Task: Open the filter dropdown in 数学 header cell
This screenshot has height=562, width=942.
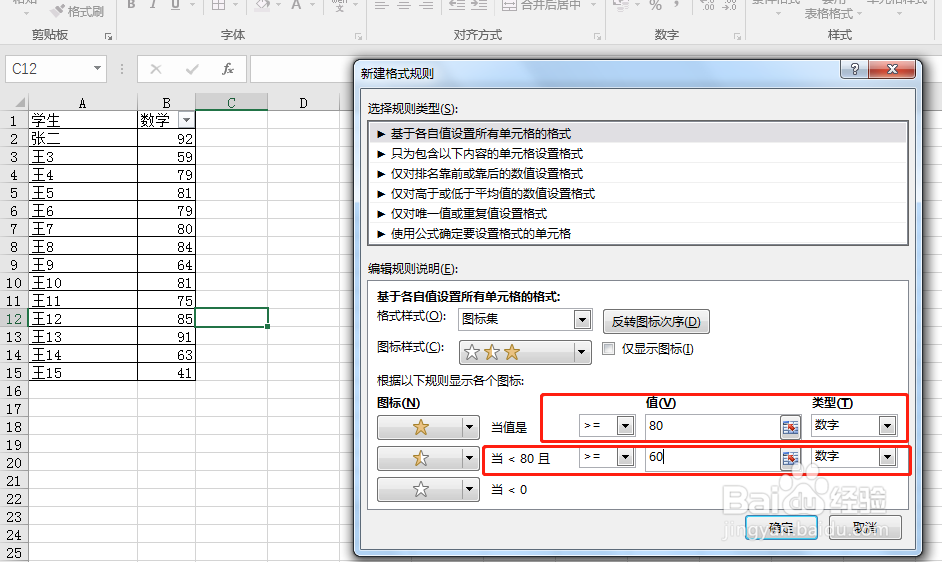Action: (187, 120)
